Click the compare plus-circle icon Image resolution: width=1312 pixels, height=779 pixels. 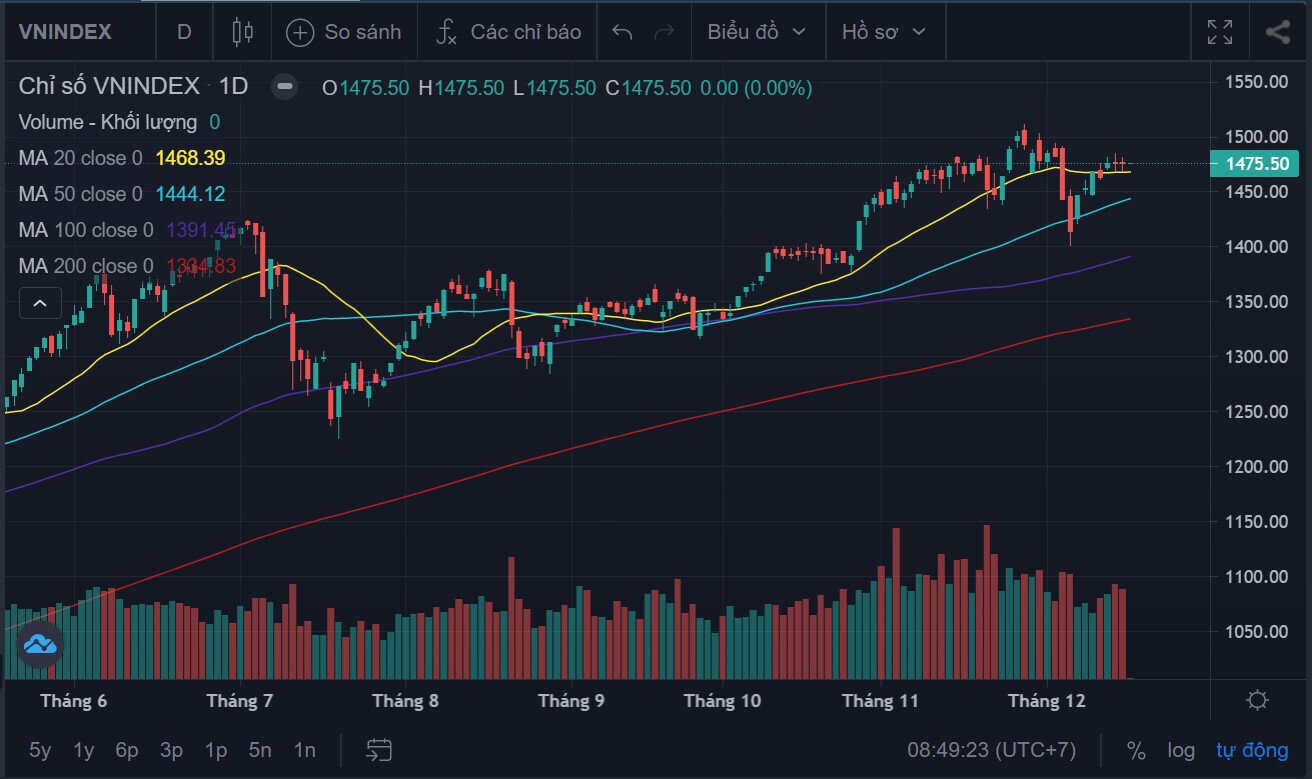300,32
